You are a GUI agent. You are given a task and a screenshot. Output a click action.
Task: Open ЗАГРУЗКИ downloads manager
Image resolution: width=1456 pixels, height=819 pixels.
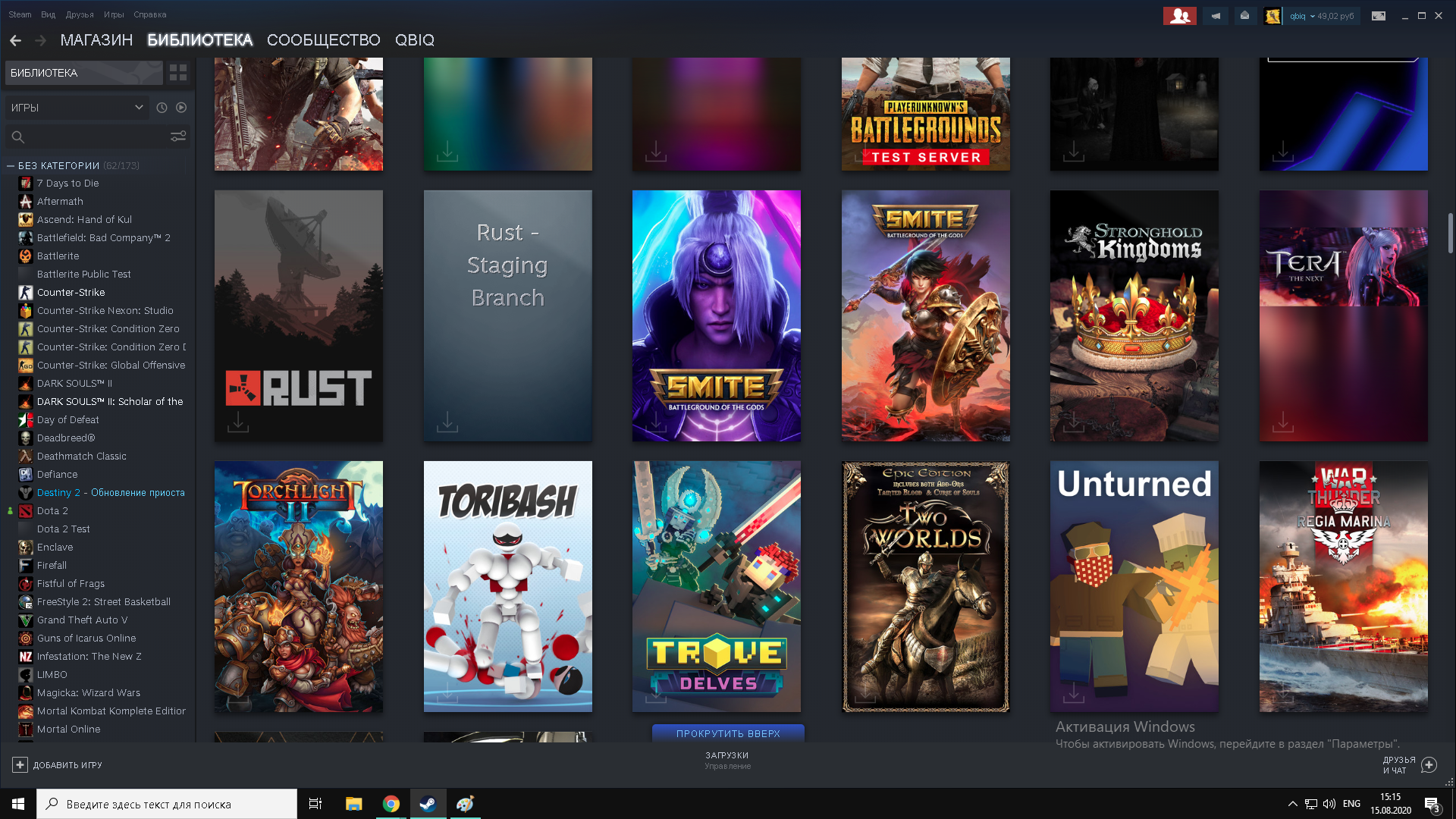coord(727,760)
